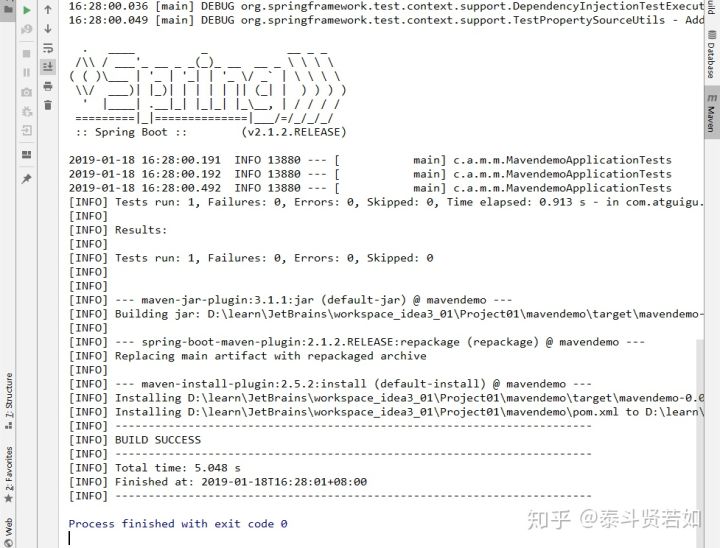
Task: Click the down arrow stack-trace icon
Action: coord(48,28)
